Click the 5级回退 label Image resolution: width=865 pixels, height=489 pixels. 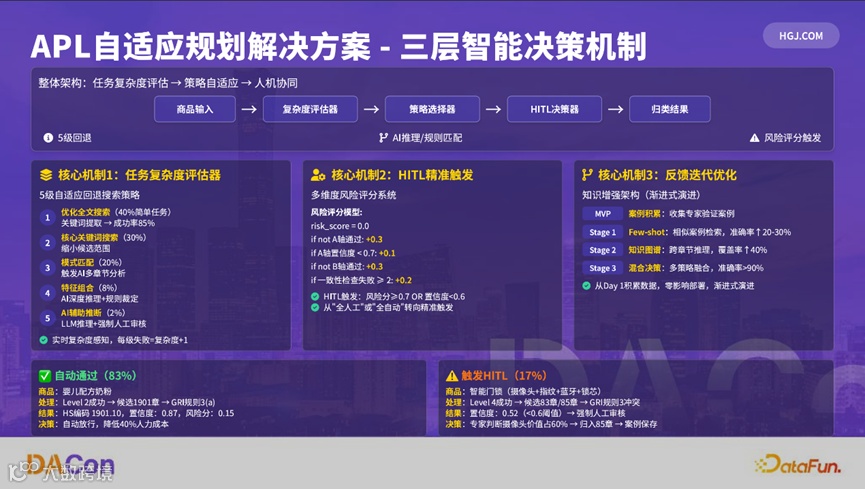click(74, 138)
